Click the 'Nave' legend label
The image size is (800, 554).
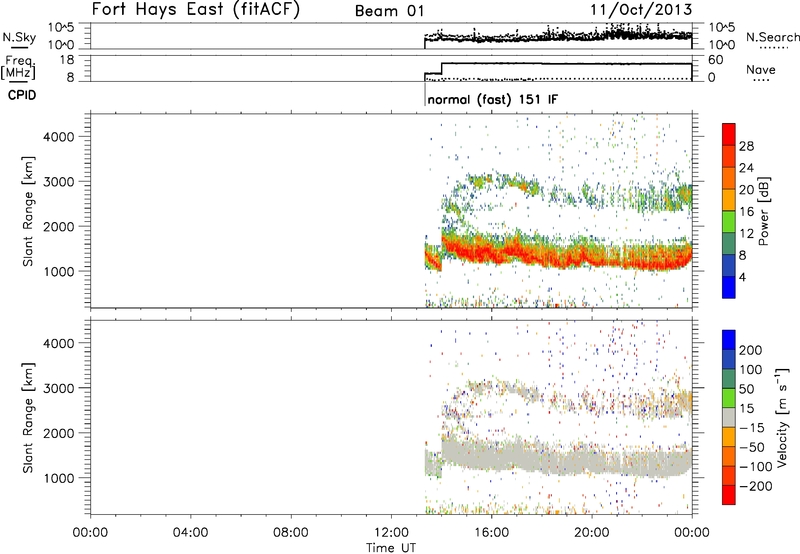click(760, 69)
